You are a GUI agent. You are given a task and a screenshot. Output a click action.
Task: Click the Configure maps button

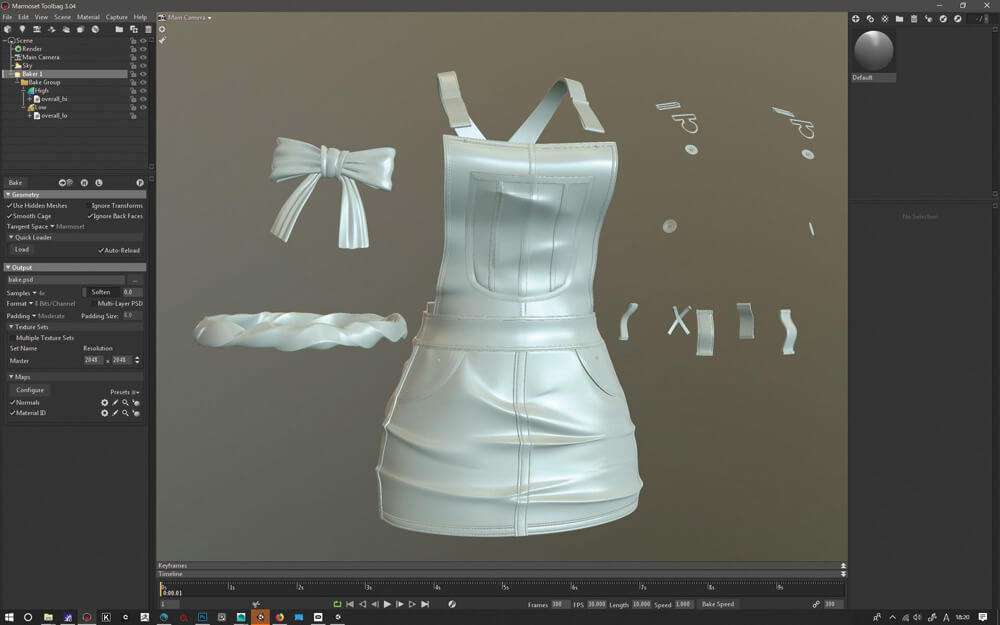[30, 390]
